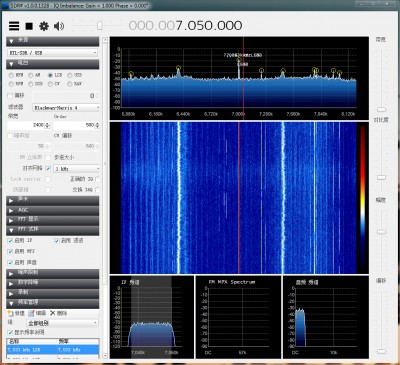Expand the Recording panel header
Image resolution: width=400 pixels, height=365 pixels.
tap(53, 293)
